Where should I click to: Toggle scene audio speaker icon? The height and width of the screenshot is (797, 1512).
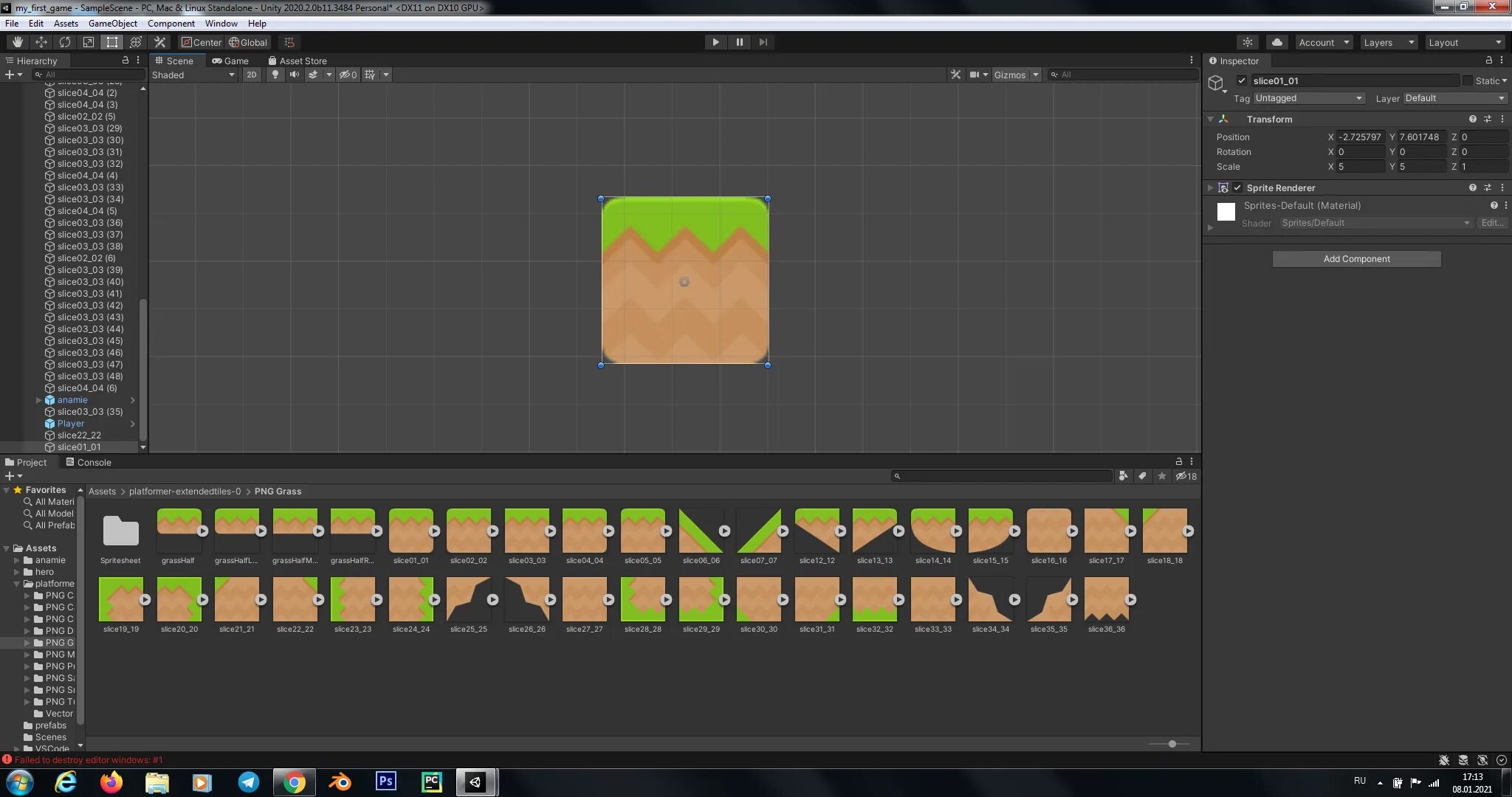click(295, 75)
